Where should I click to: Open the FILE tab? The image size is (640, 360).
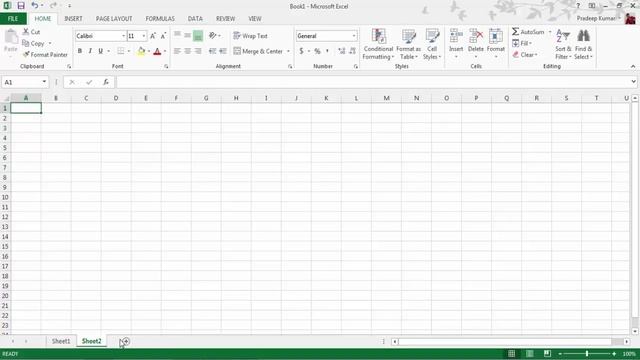pos(13,19)
